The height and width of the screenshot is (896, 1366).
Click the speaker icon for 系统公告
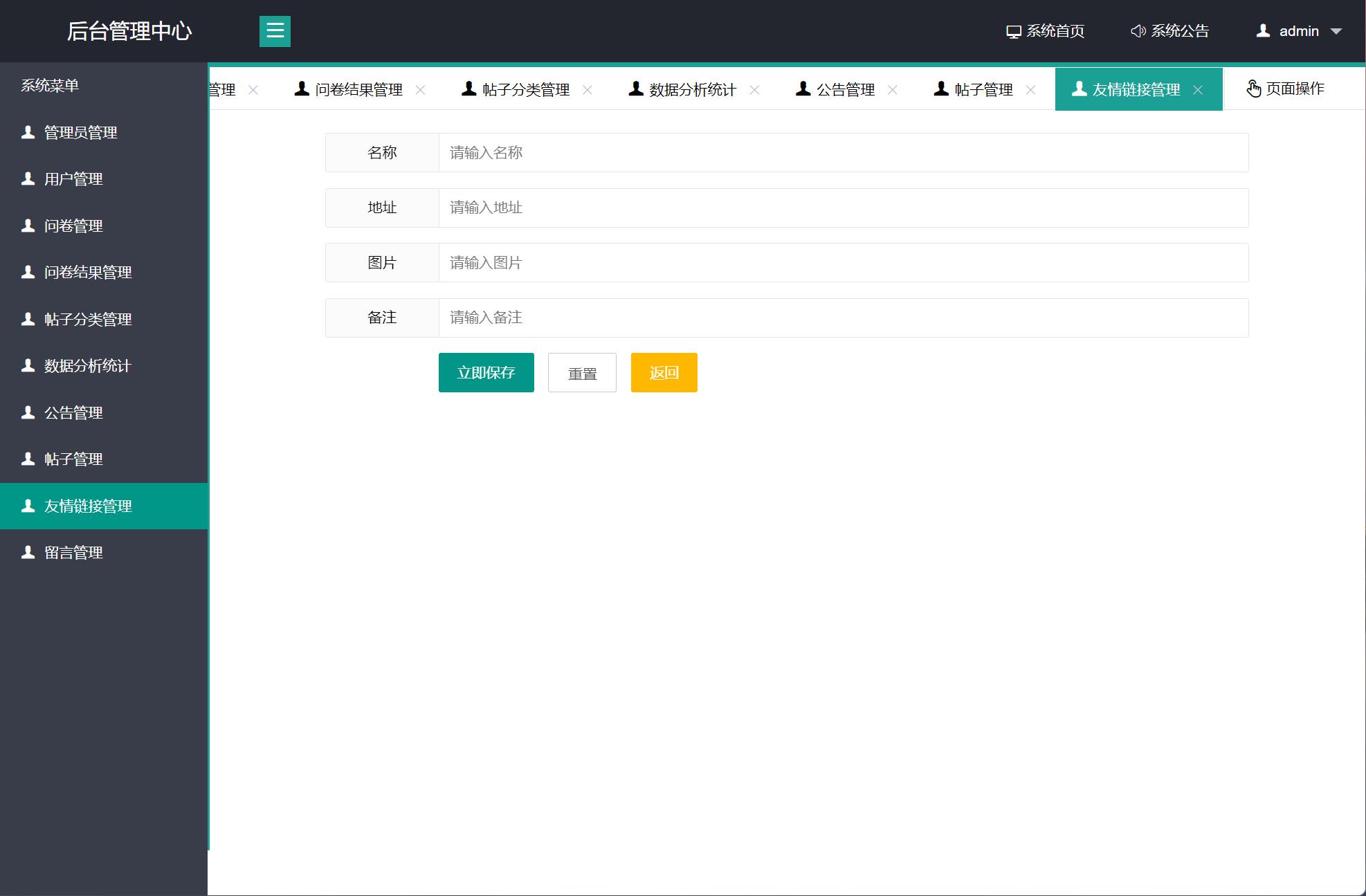tap(1138, 31)
